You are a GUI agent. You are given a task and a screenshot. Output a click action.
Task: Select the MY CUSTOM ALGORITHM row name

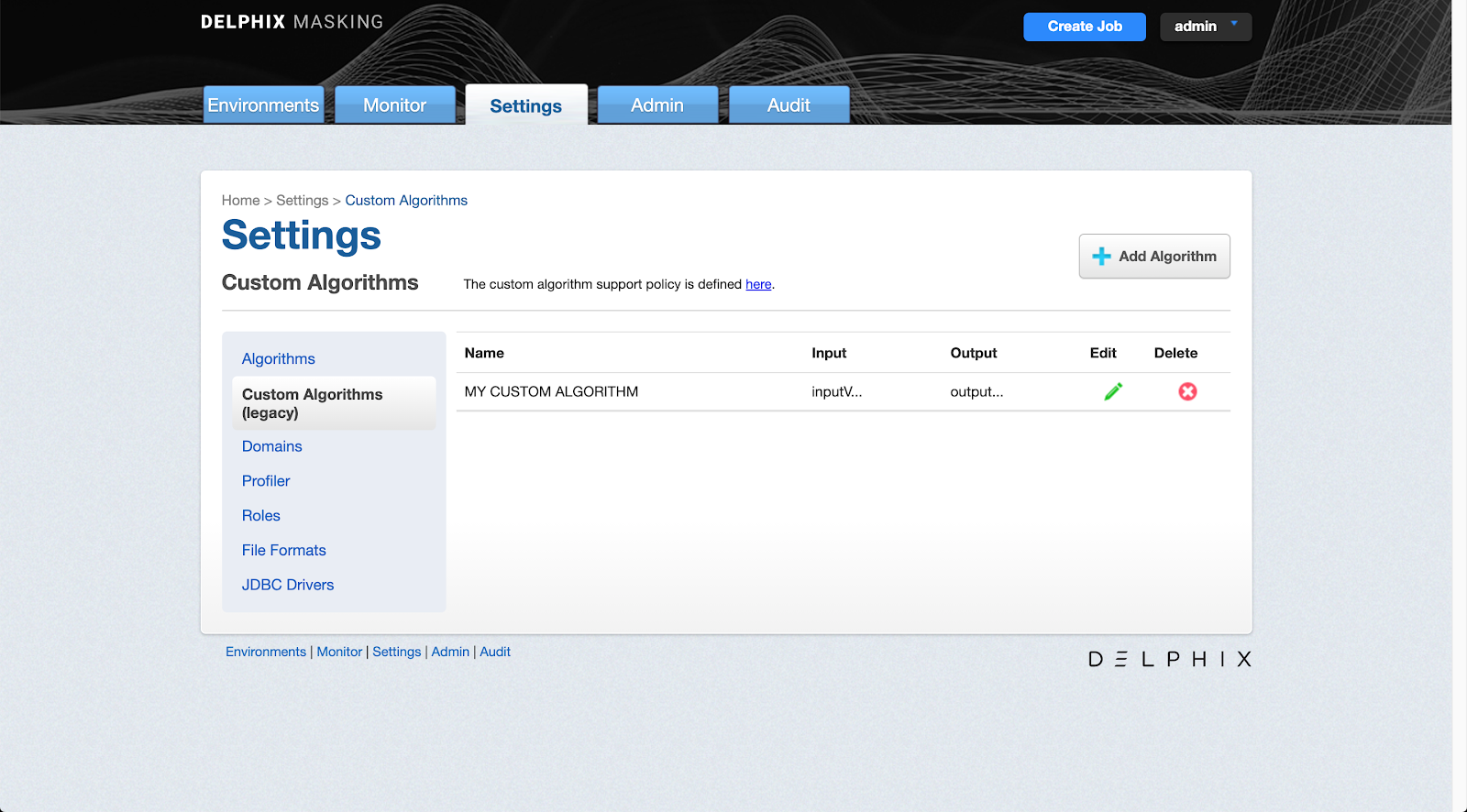[551, 391]
